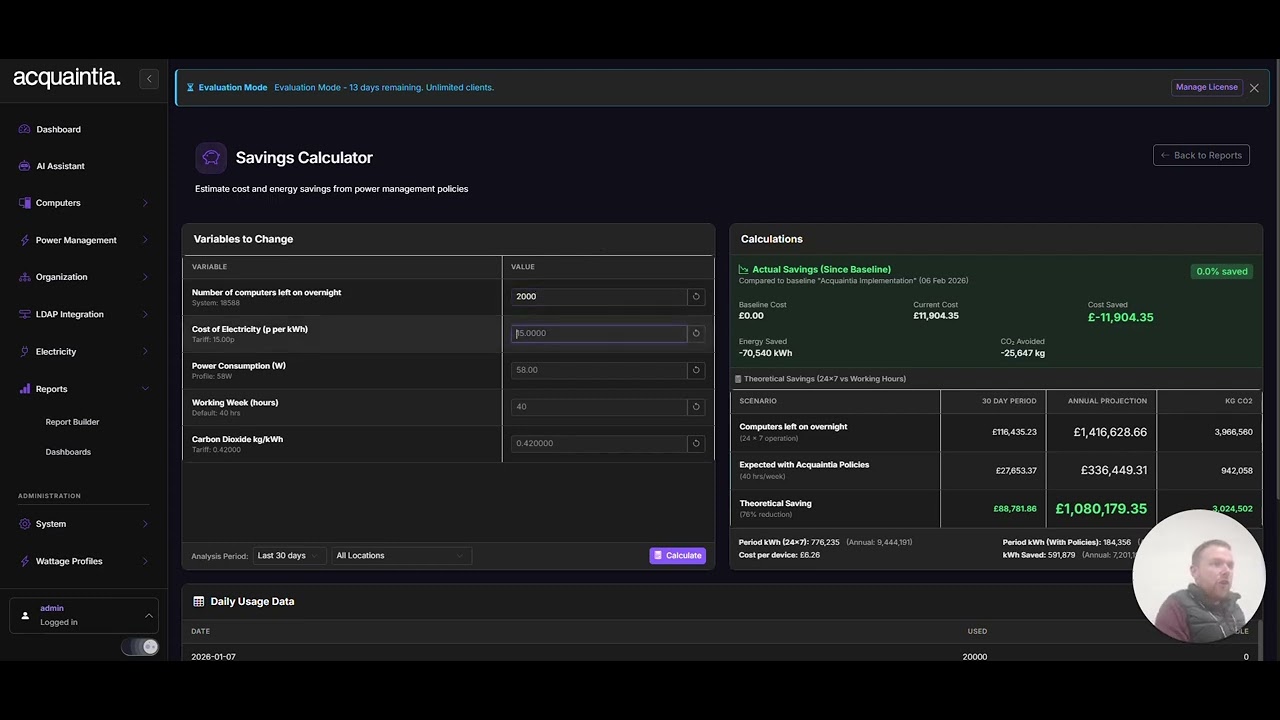Edit the Cost of Electricity input field
This screenshot has height=720, width=1280.
tap(599, 333)
